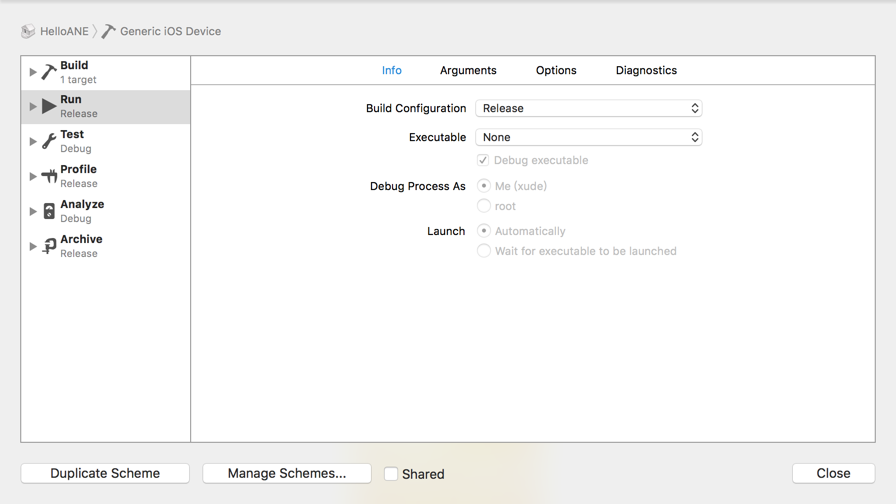Click the Archive action icon
The height and width of the screenshot is (504, 896).
pyautogui.click(x=49, y=246)
